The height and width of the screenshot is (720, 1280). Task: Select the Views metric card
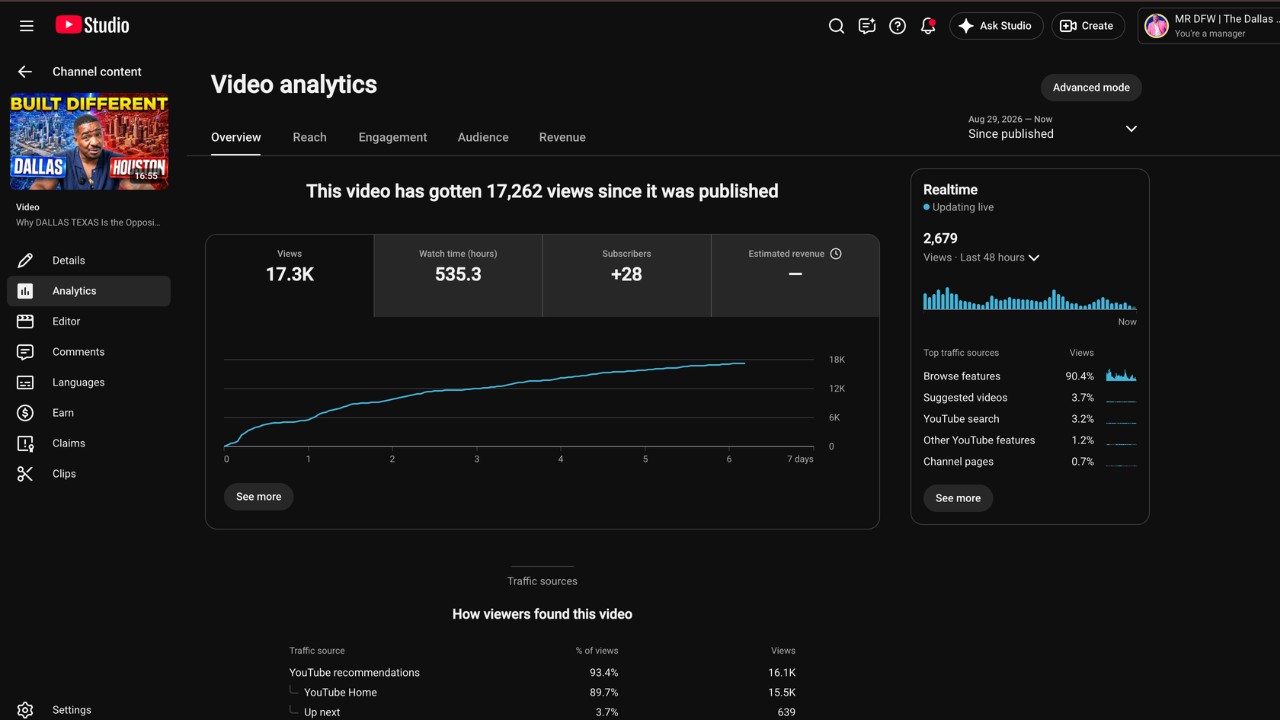[290, 276]
